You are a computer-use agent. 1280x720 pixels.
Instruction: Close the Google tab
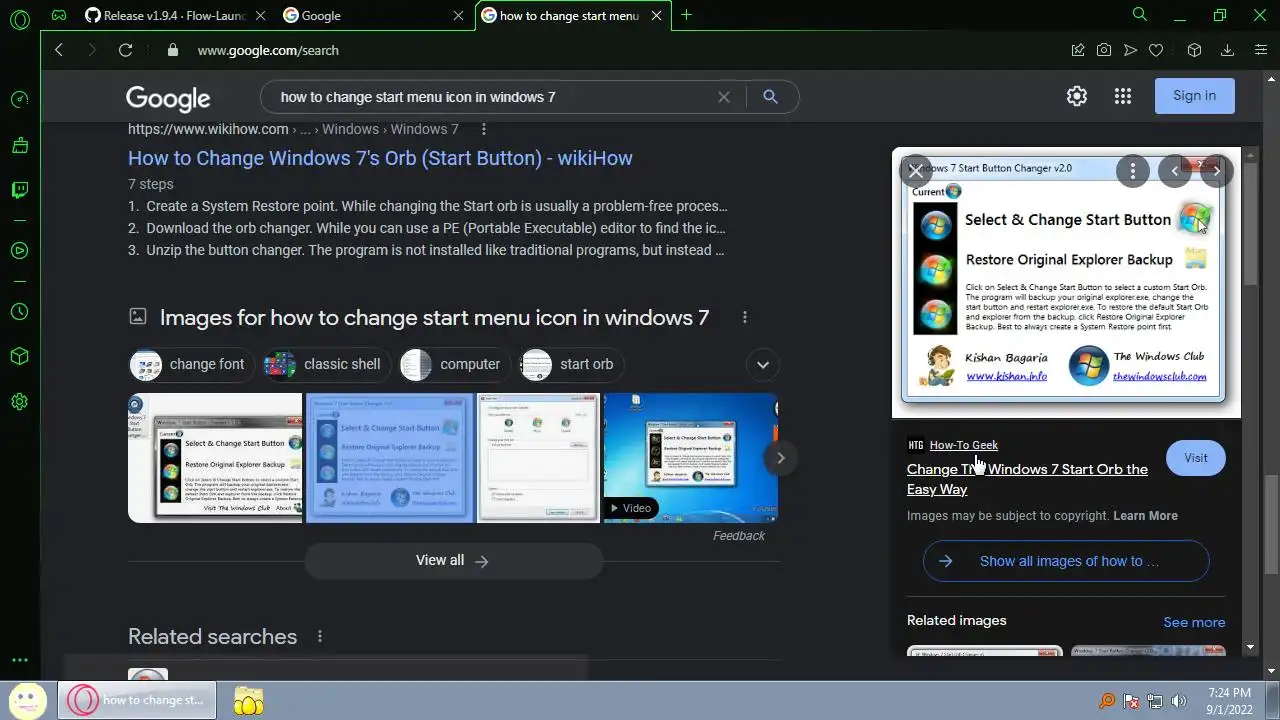[x=458, y=15]
